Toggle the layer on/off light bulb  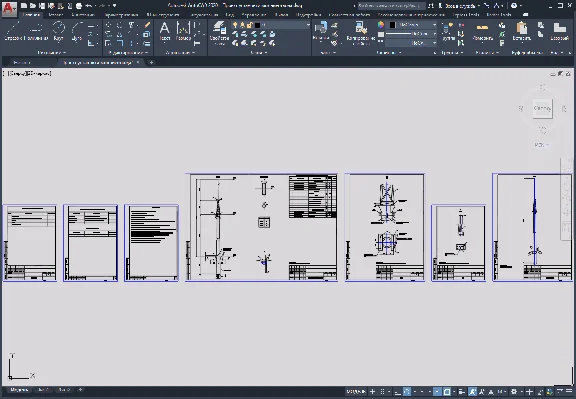[235, 25]
